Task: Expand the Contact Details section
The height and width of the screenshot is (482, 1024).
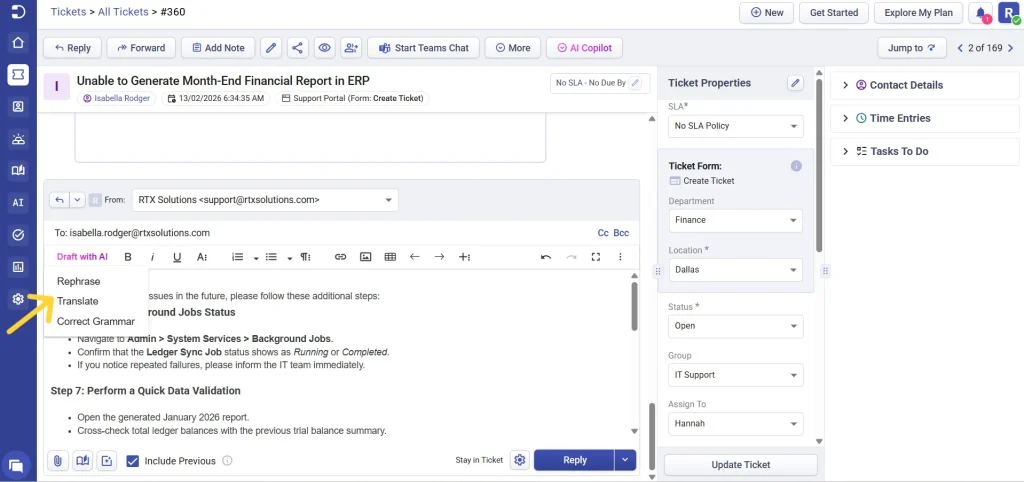Action: point(904,86)
